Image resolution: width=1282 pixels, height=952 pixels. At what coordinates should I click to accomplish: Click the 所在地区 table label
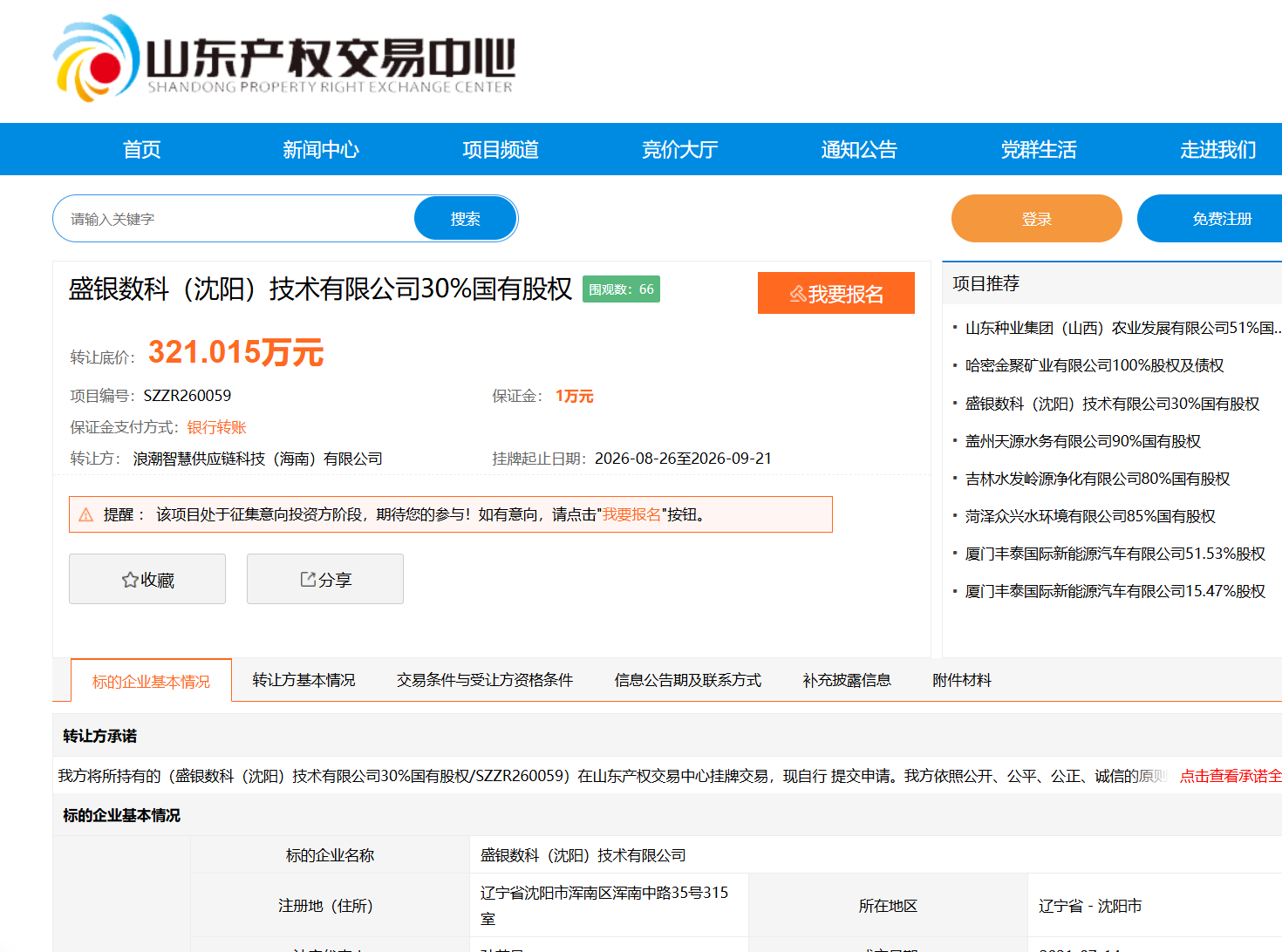pyautogui.click(x=888, y=906)
